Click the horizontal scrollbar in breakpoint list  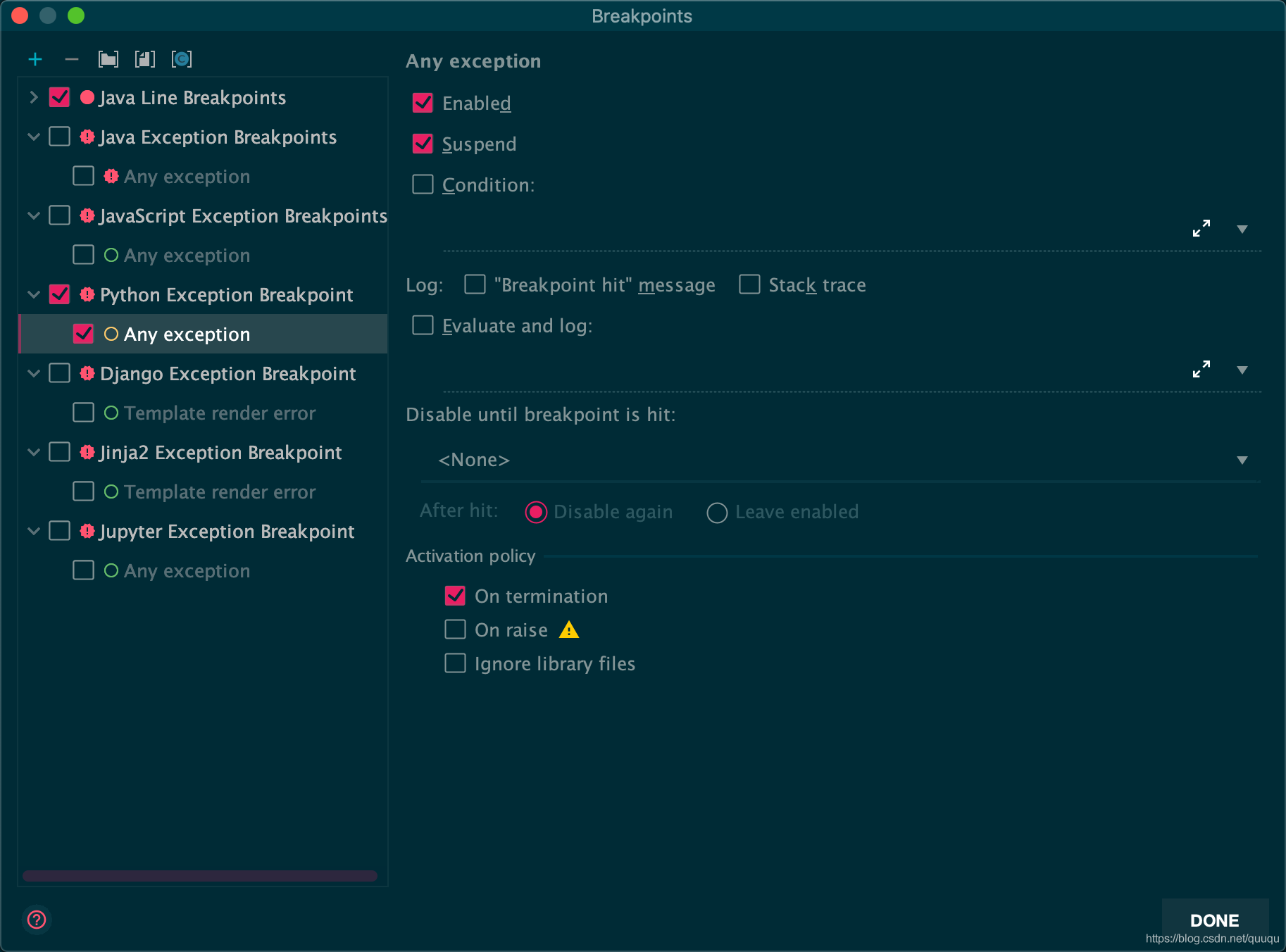pos(200,876)
